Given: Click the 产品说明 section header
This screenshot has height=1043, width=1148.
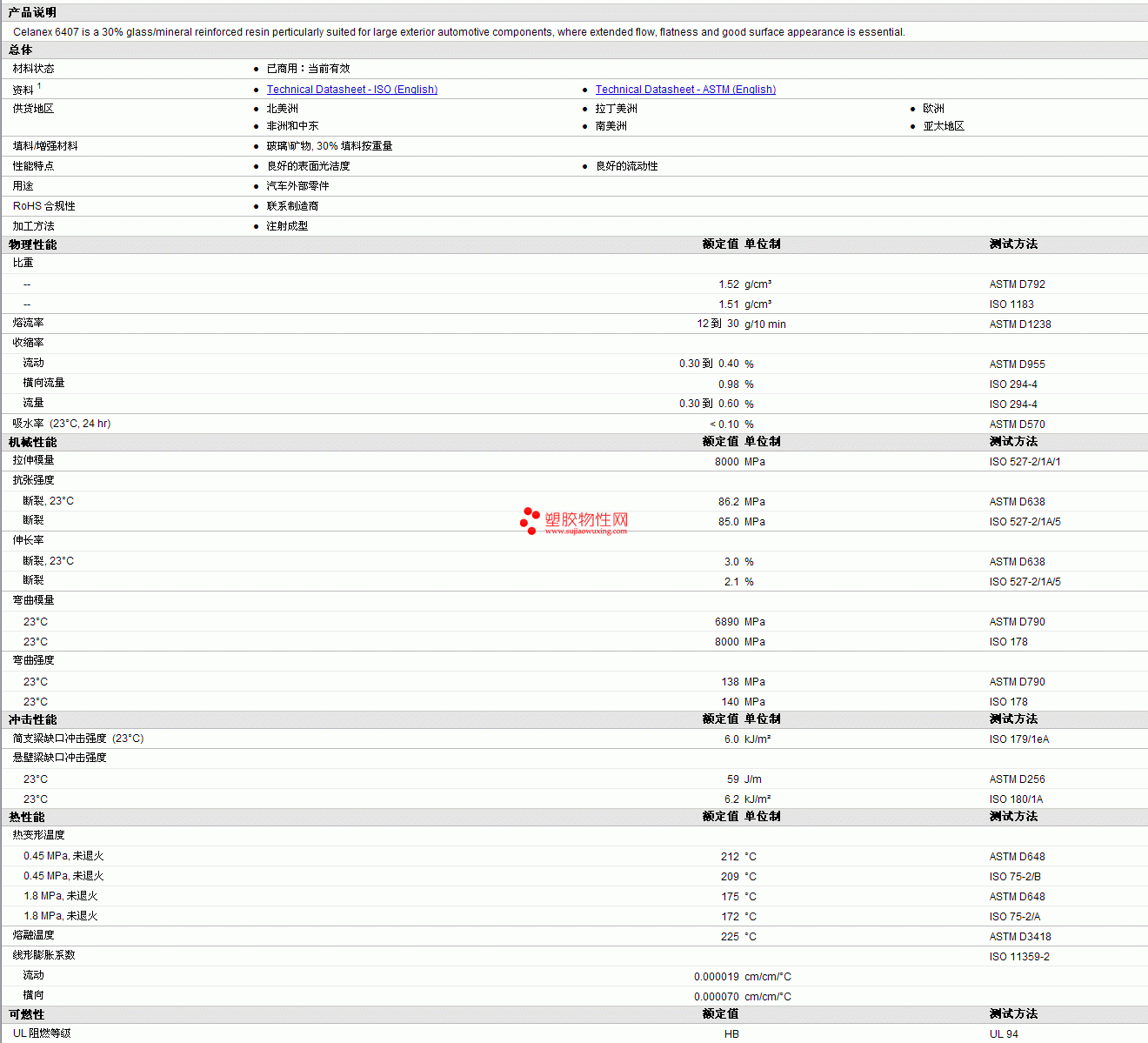Looking at the screenshot, I should coord(32,12).
